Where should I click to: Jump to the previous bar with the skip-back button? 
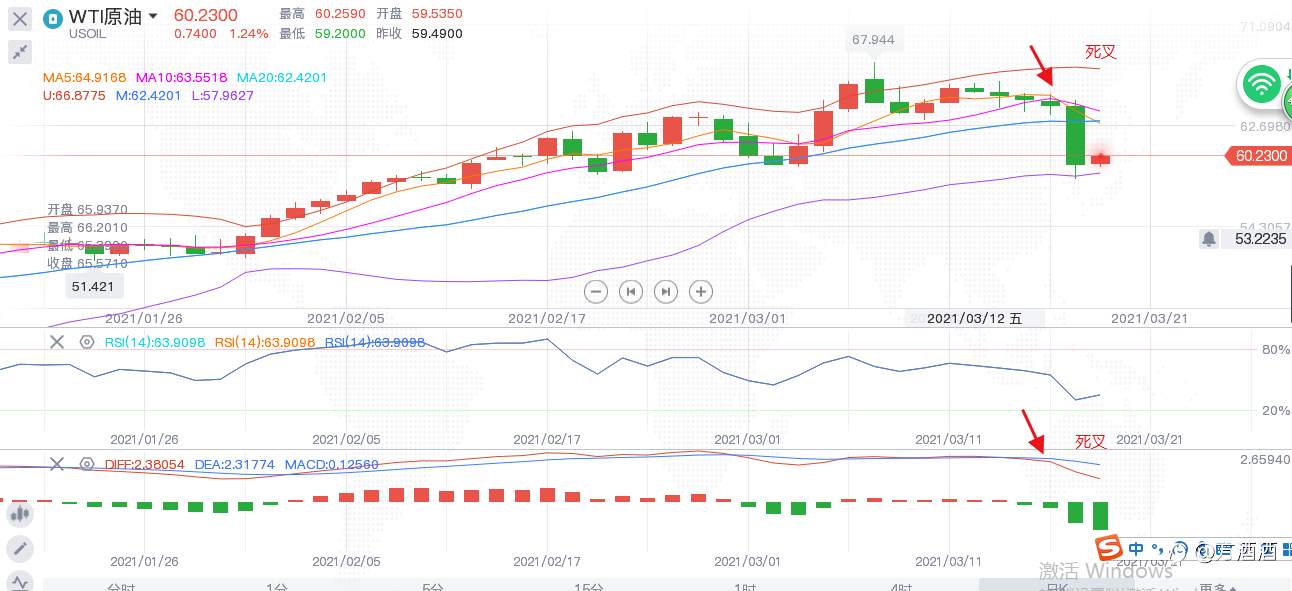coord(631,292)
